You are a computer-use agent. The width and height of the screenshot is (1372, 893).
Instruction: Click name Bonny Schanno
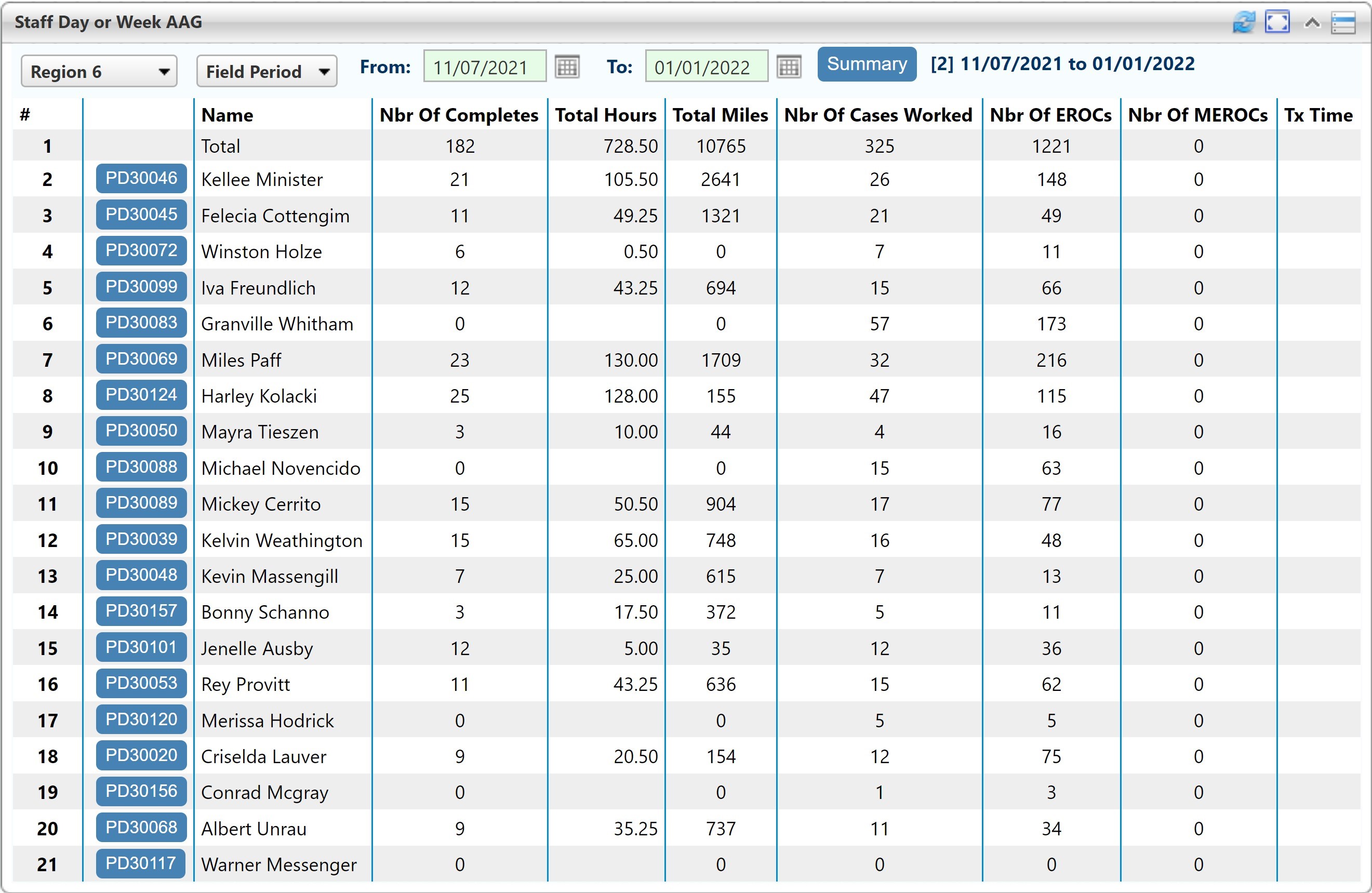tap(265, 612)
